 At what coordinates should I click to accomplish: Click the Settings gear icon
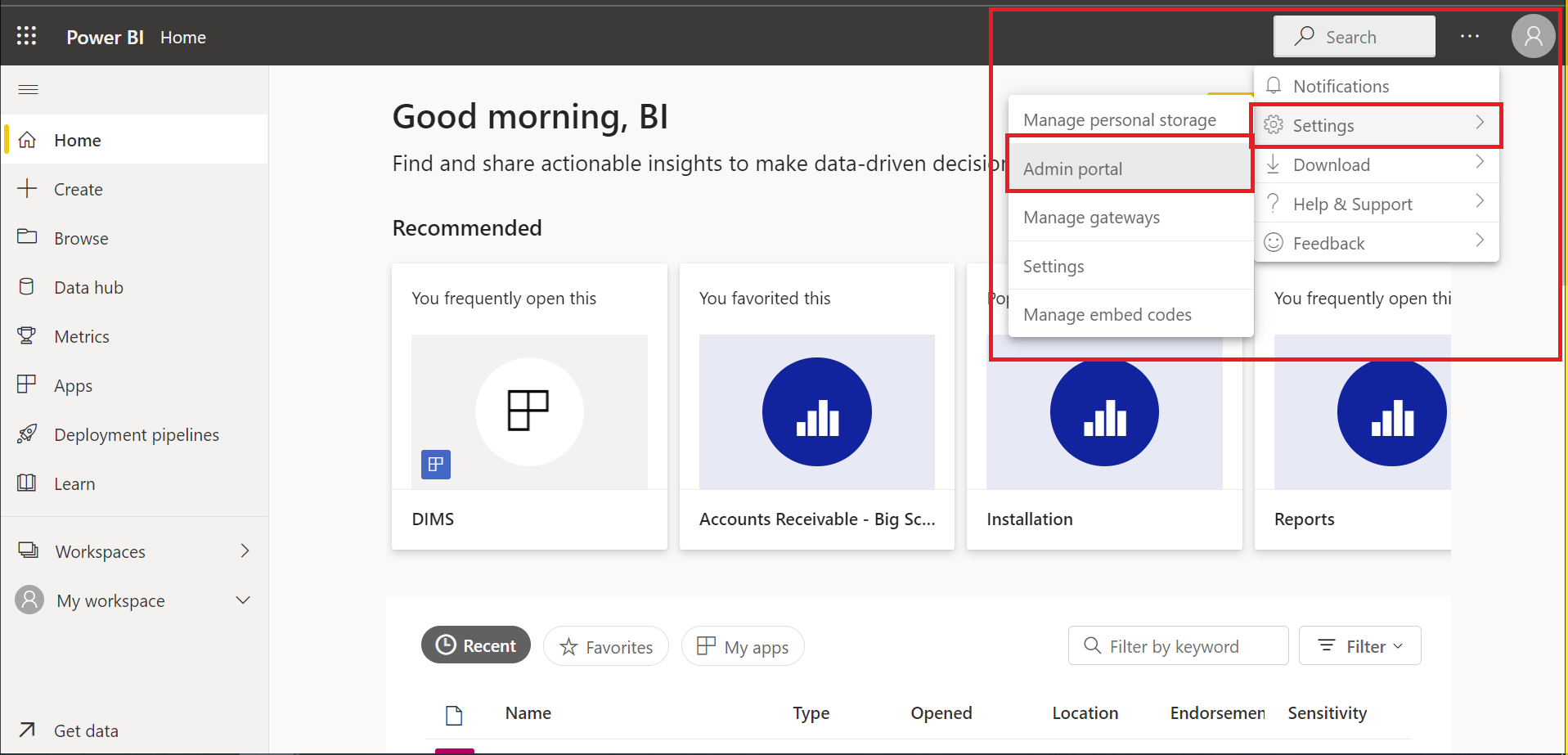click(x=1274, y=124)
